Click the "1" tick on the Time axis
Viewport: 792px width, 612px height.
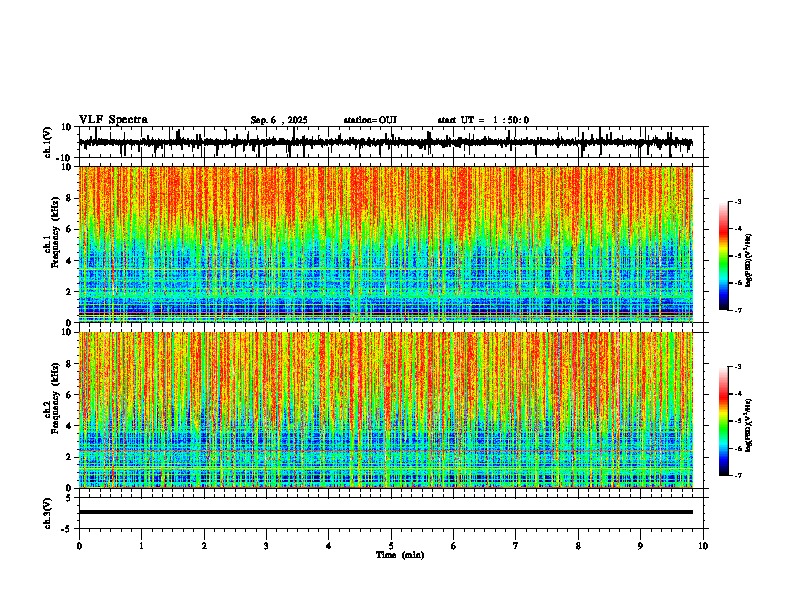coord(141,546)
